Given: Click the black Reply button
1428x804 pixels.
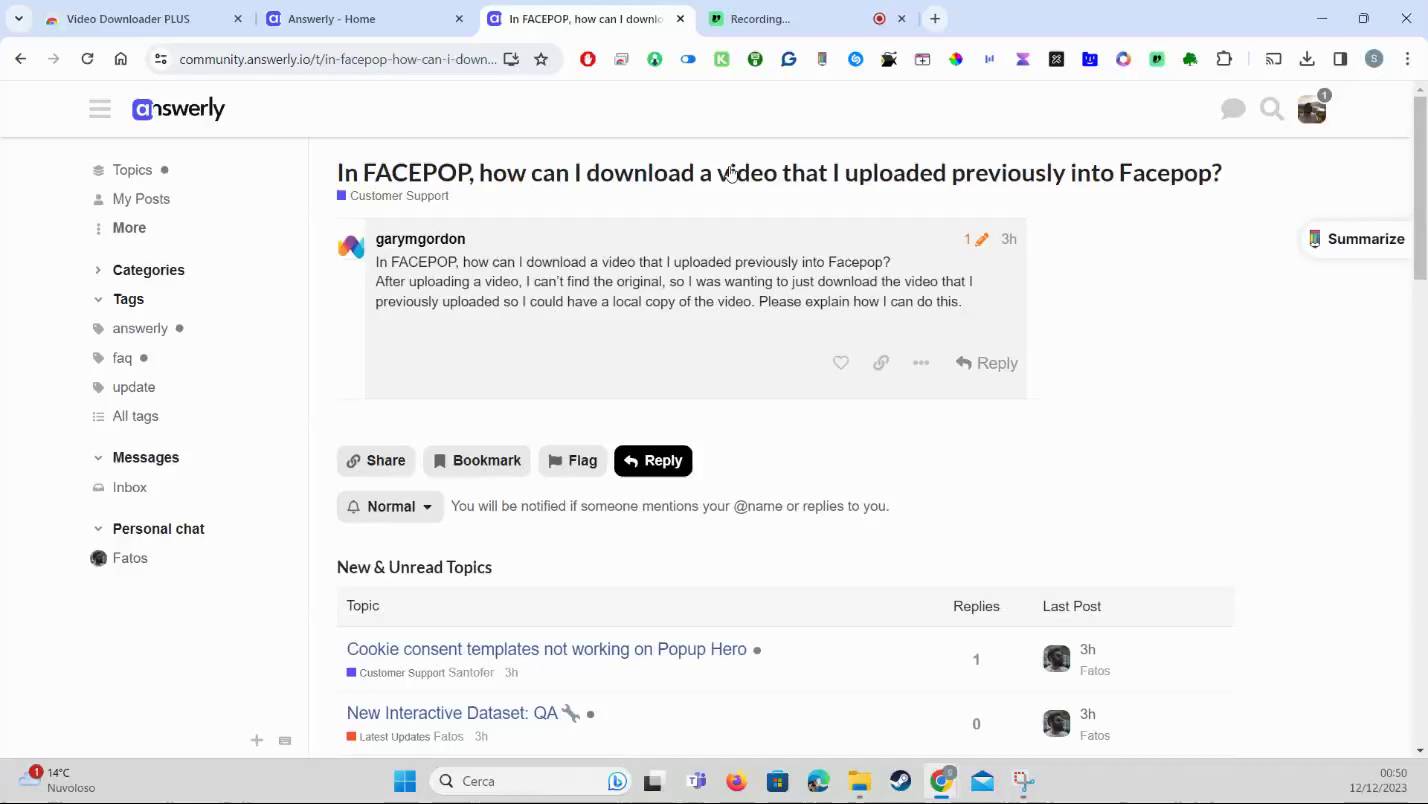Looking at the screenshot, I should (653, 461).
